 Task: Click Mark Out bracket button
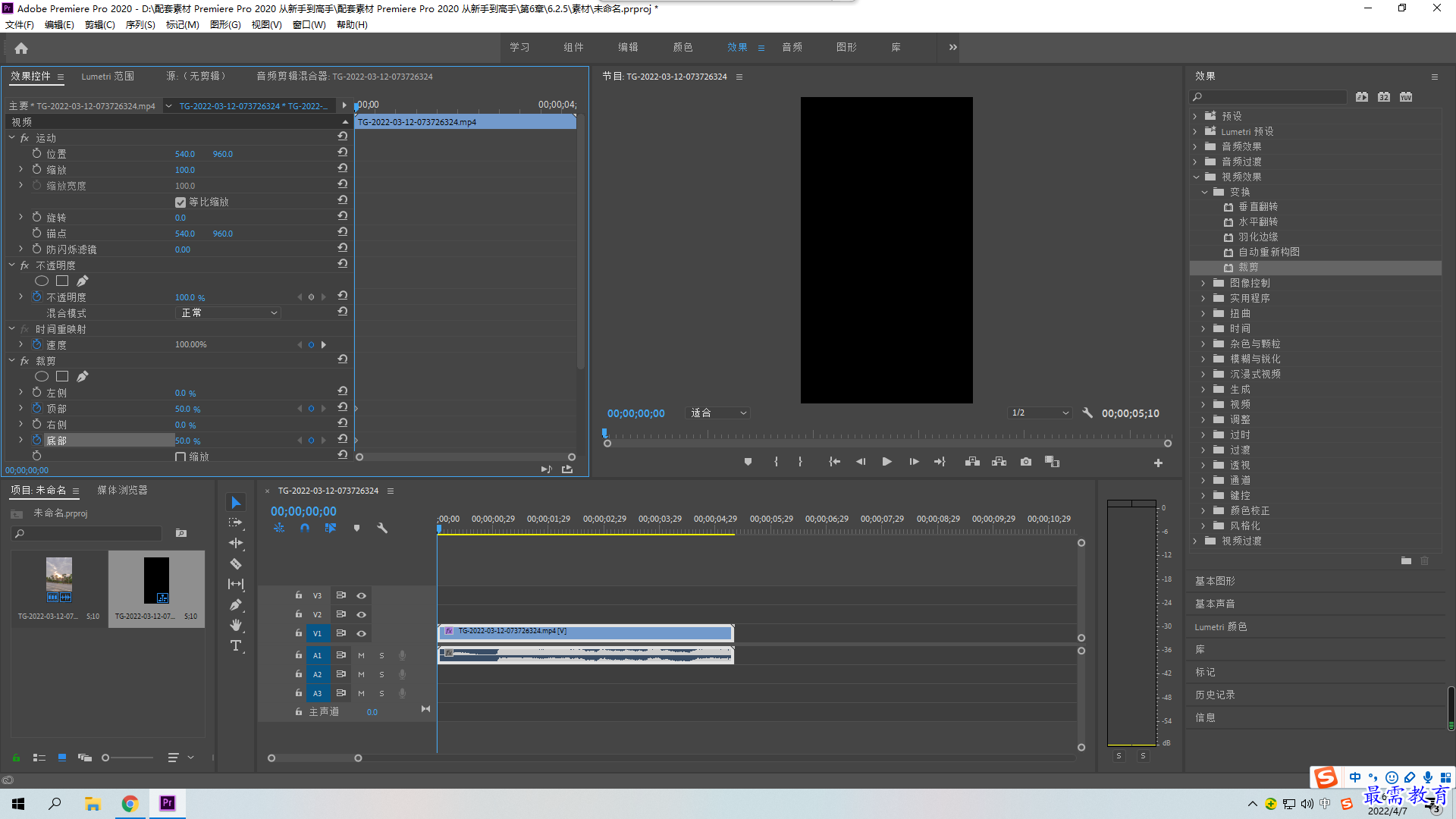click(800, 462)
